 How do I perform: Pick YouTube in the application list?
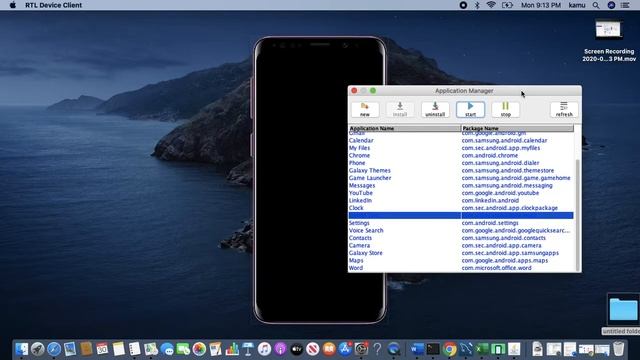coord(461,193)
